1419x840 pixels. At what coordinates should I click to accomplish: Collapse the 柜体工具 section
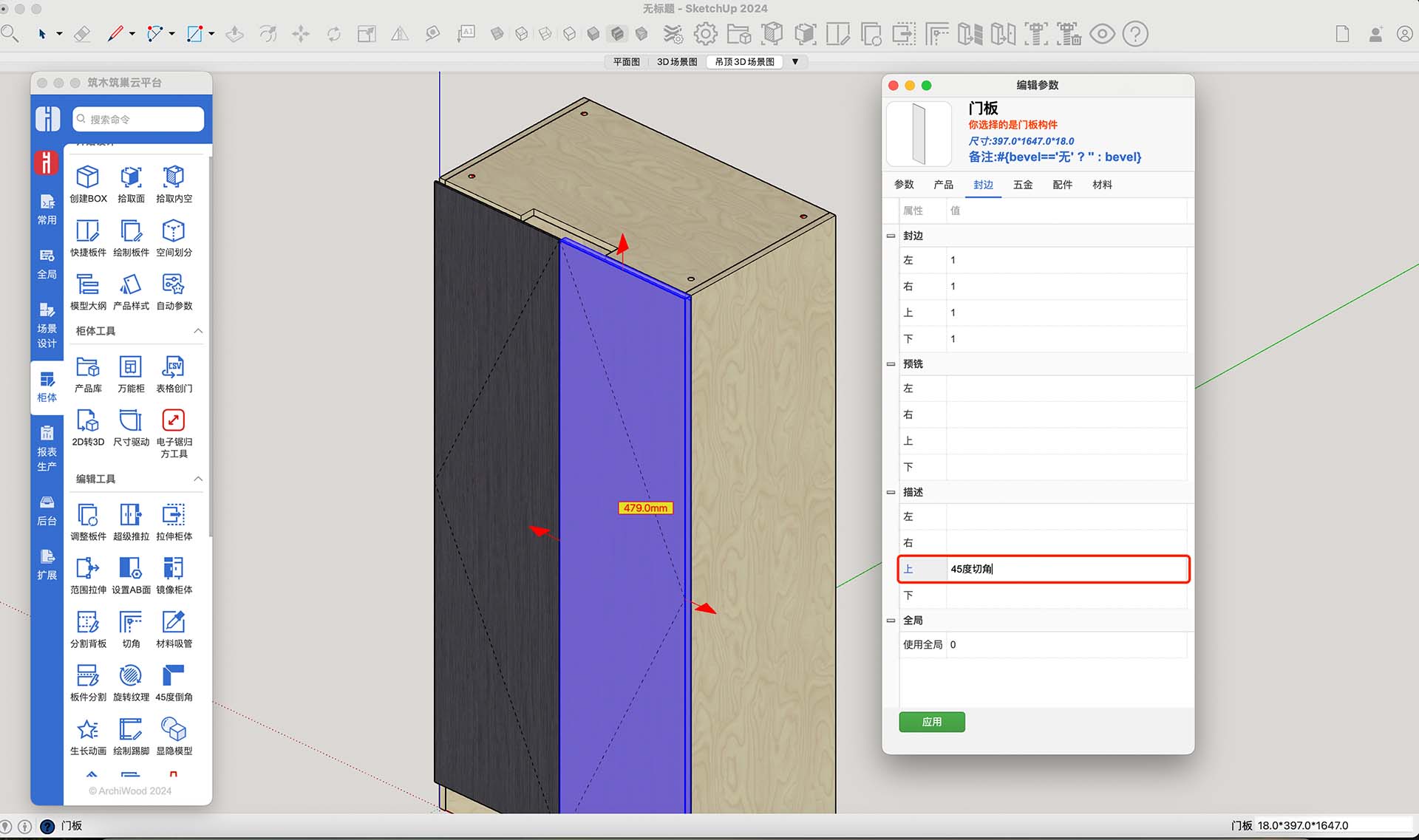(x=198, y=331)
